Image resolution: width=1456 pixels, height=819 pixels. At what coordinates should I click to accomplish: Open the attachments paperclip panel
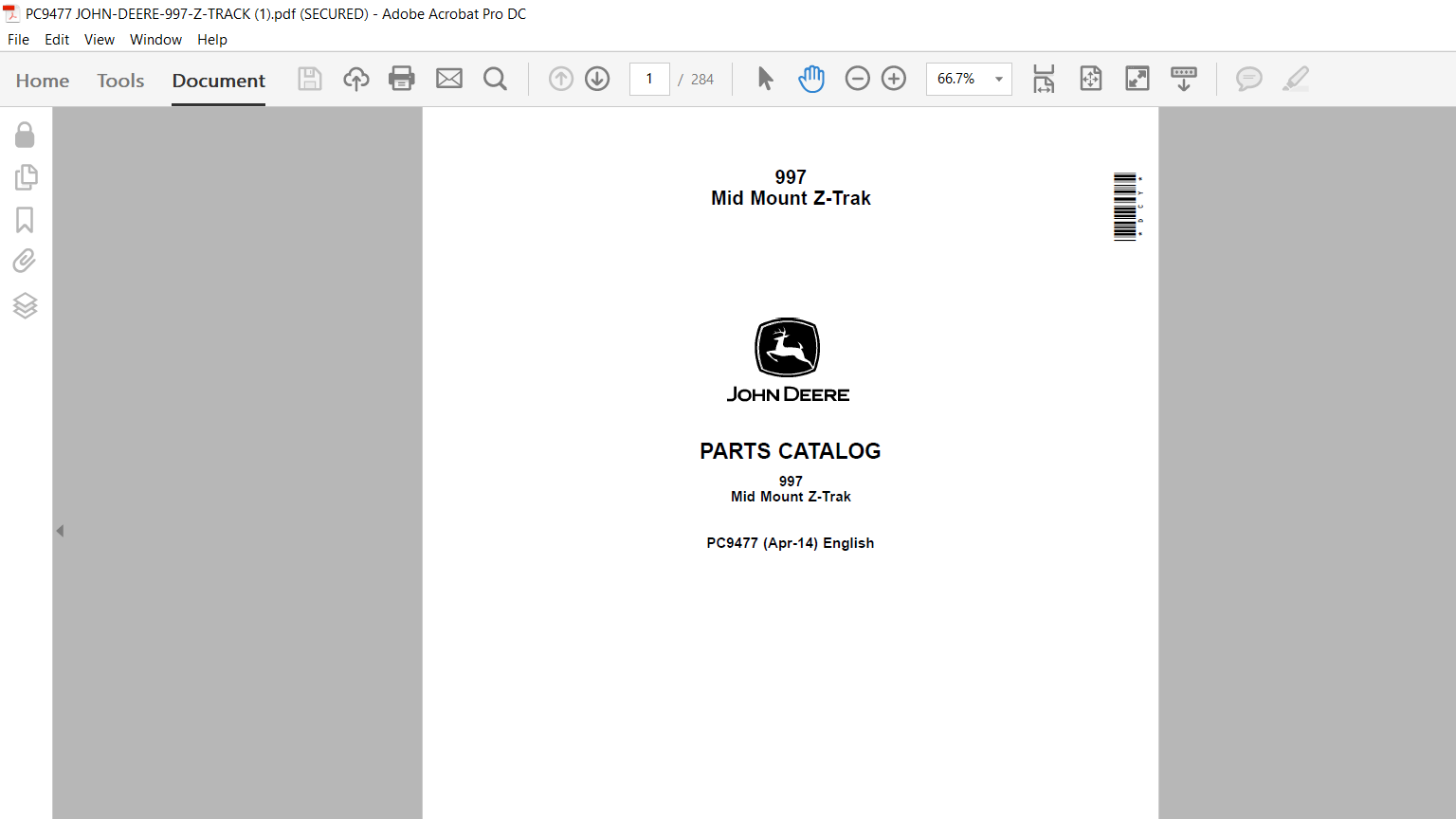click(x=25, y=261)
